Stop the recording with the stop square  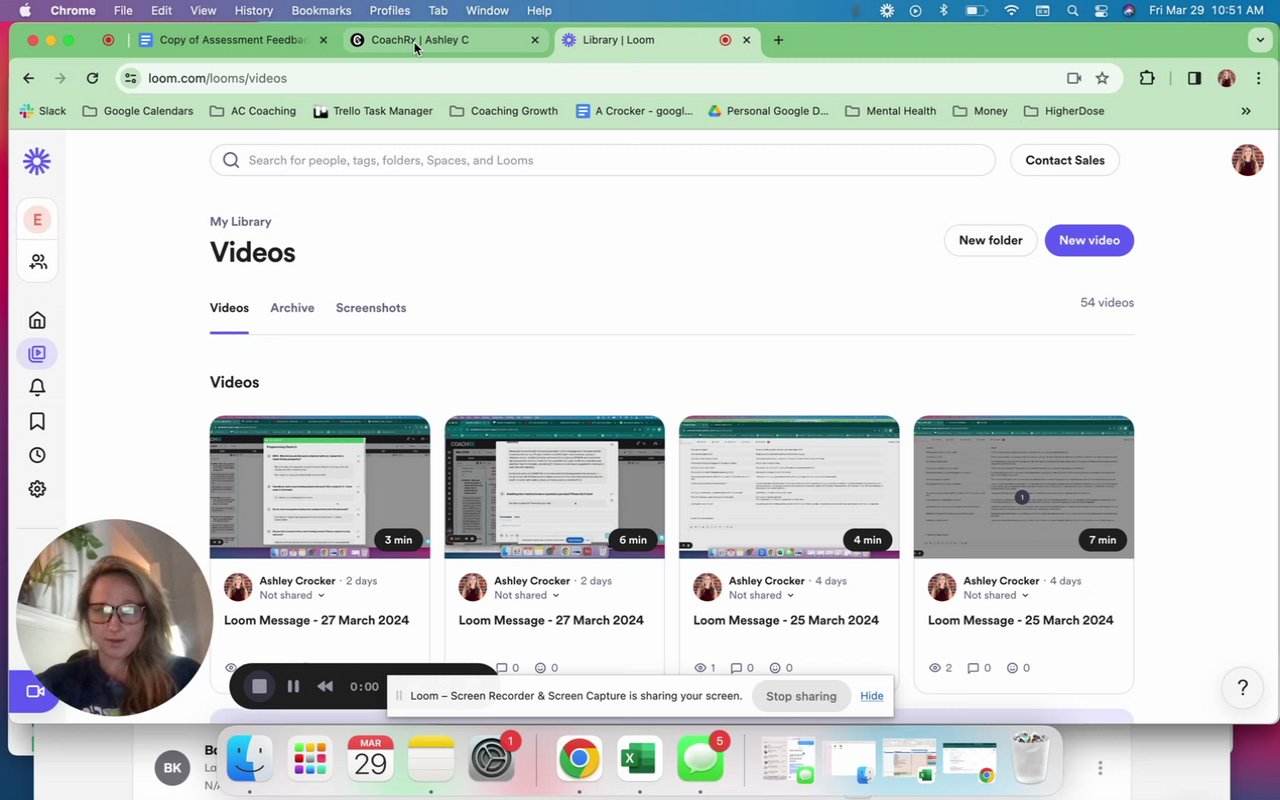point(259,686)
